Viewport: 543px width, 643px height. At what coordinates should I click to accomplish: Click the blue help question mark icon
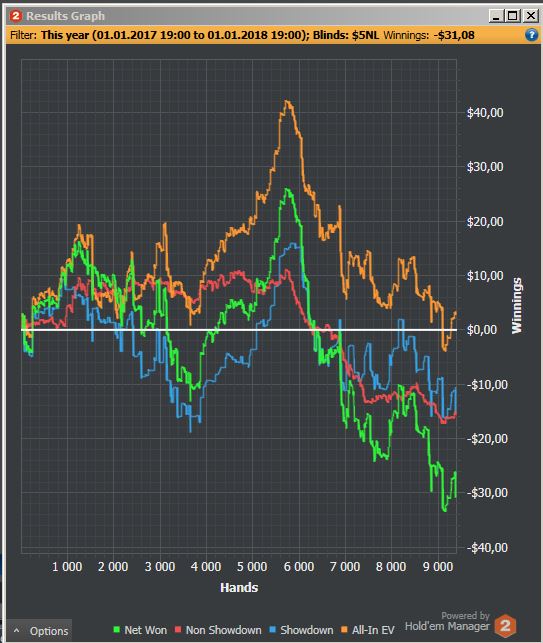pos(531,35)
